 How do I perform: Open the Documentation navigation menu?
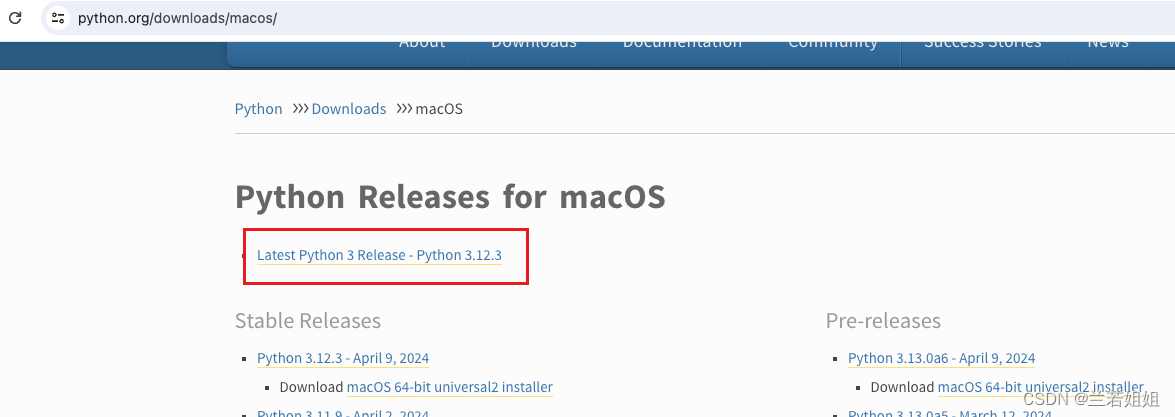click(x=682, y=44)
